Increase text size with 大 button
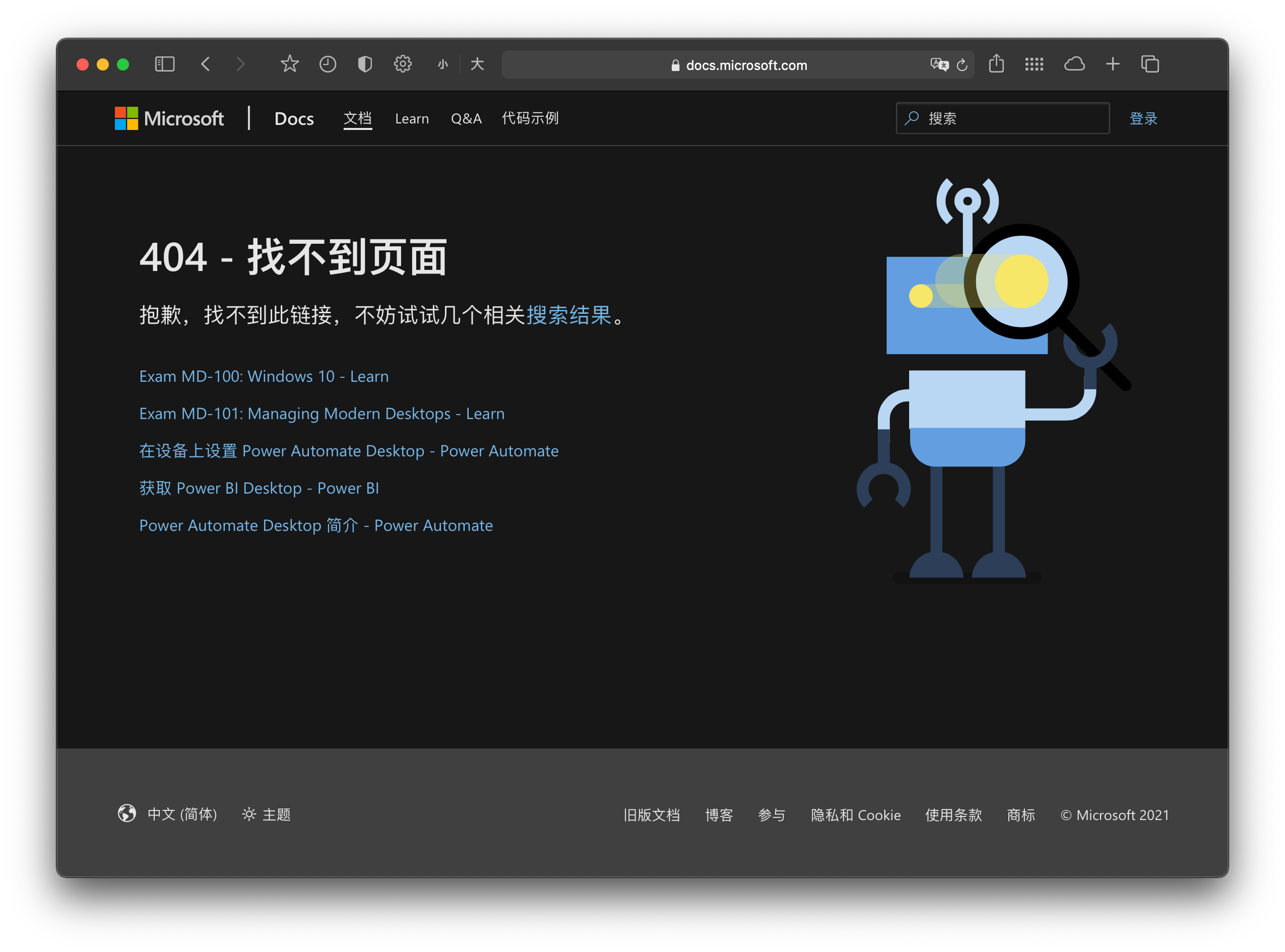 tap(477, 64)
